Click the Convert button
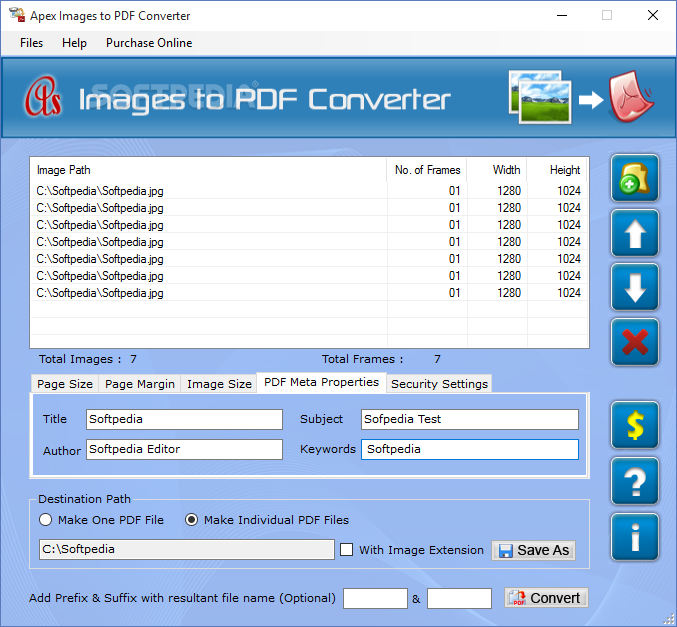Viewport: 677px width, 627px height. 546,598
